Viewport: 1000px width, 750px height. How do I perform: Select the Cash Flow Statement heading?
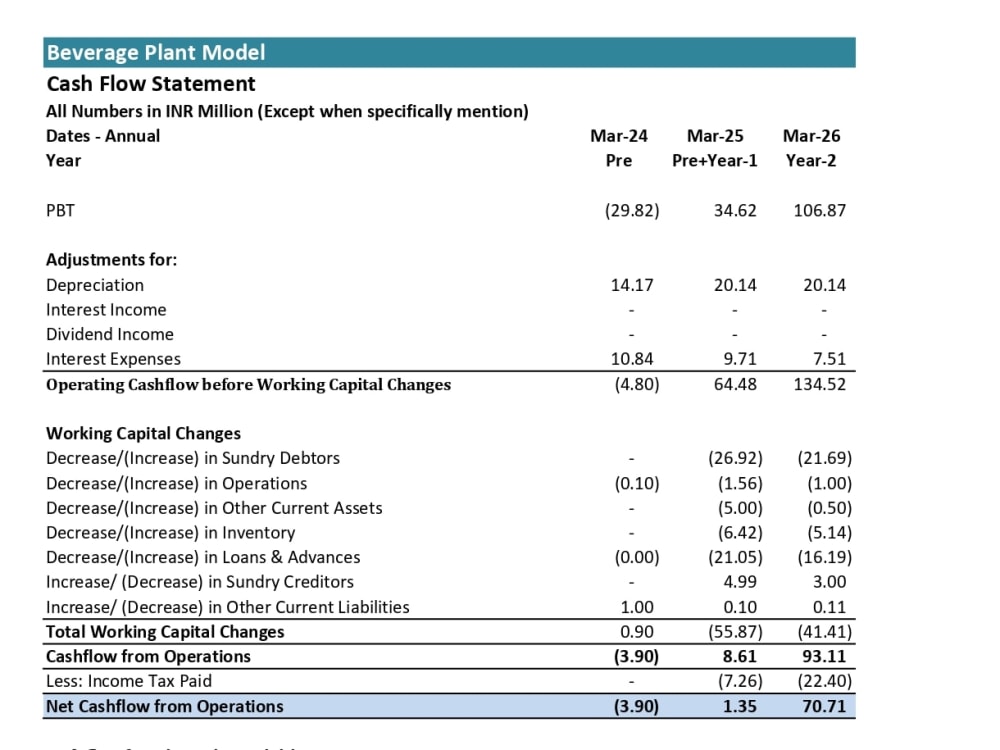coord(151,84)
